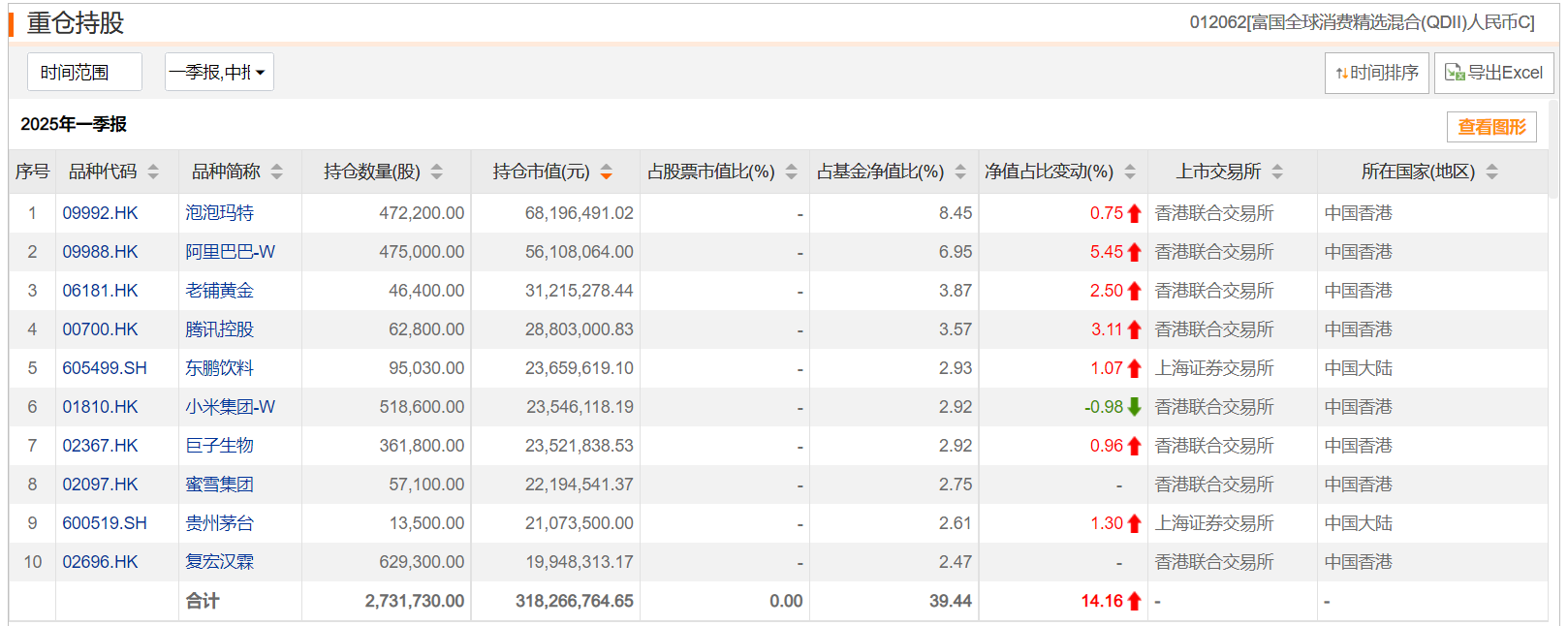Open the 复宏汉霖 stock name link

220,562
